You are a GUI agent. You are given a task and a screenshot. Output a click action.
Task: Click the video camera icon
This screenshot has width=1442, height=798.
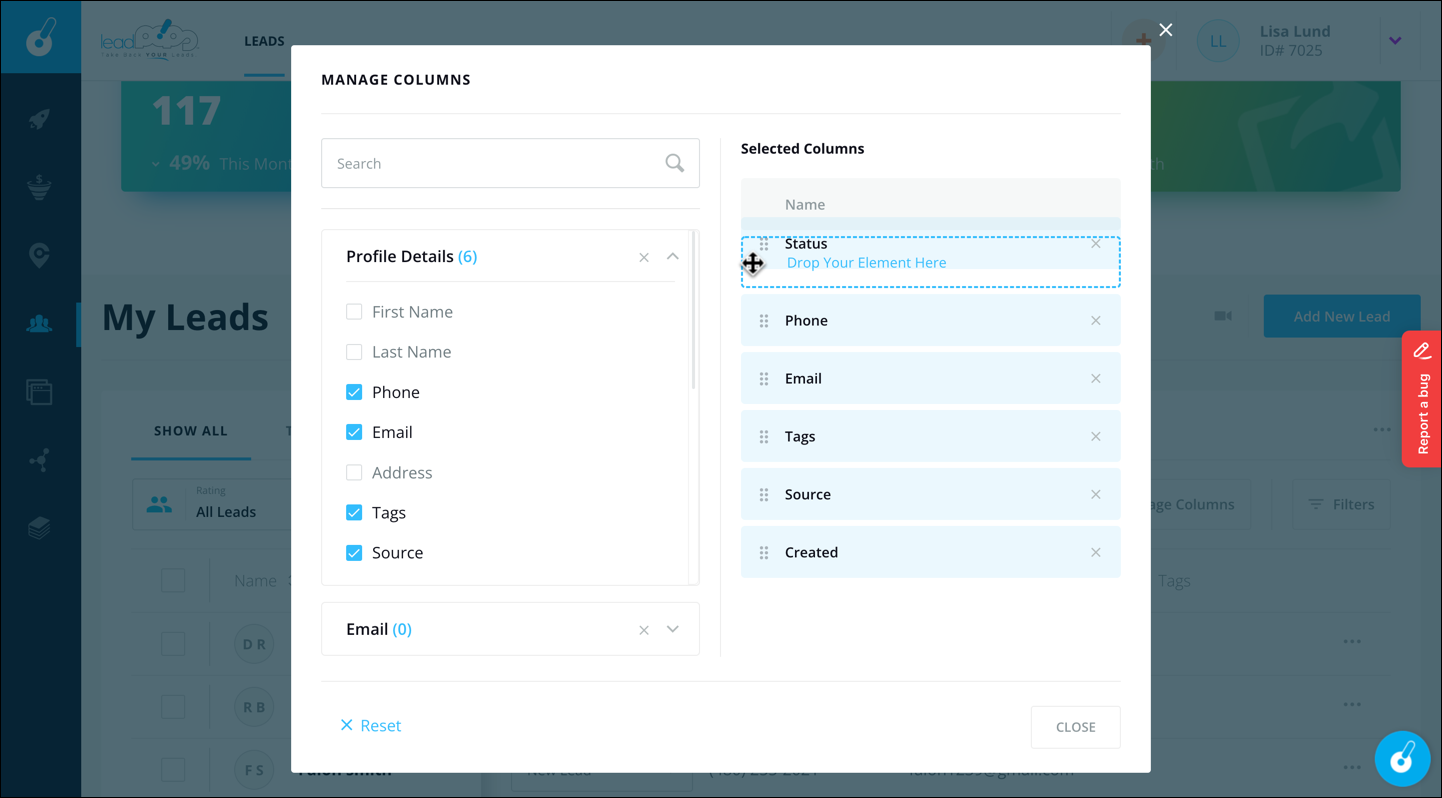pos(1223,316)
